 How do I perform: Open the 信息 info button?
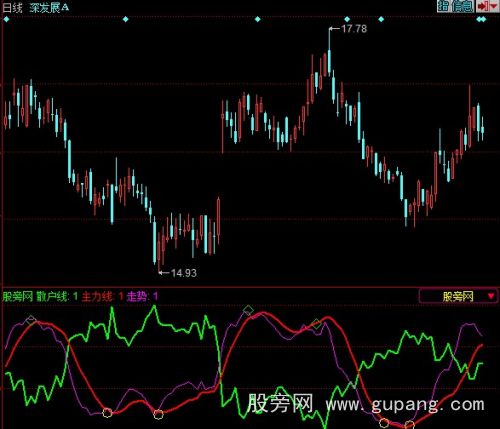[461, 6]
